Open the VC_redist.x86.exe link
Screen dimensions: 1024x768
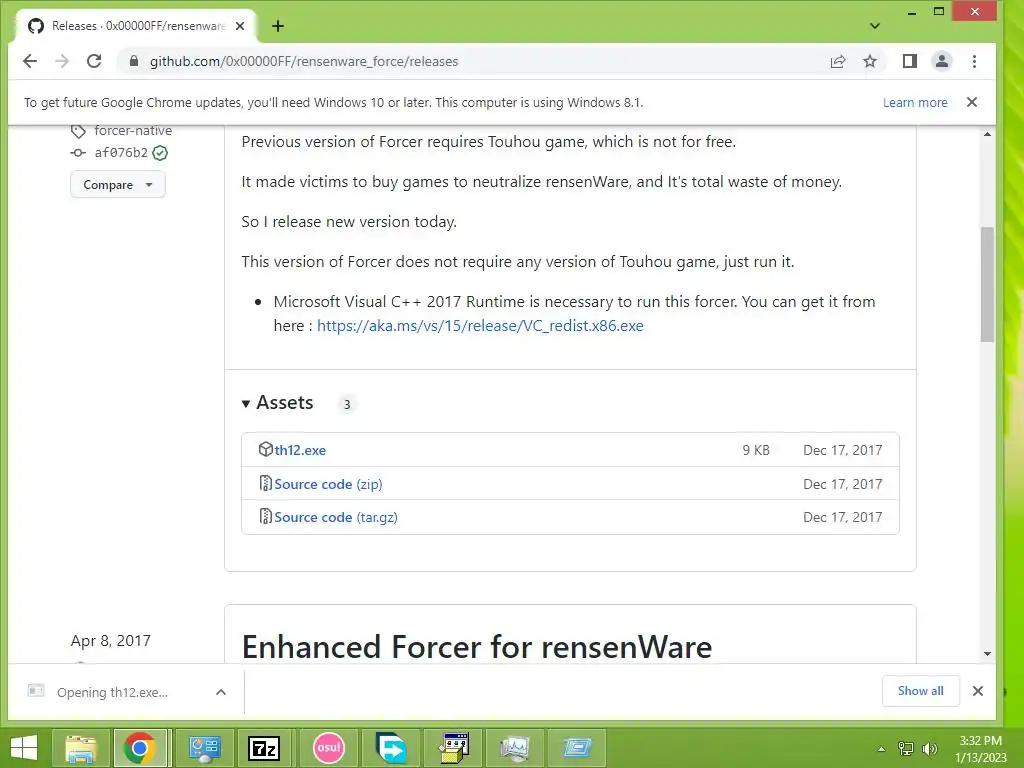(x=480, y=325)
